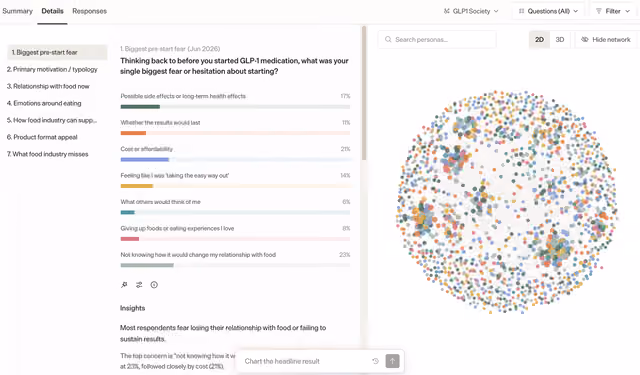Viewport: 640px width, 375px height.
Task: Send prompt with the up-arrow button
Action: point(392,361)
